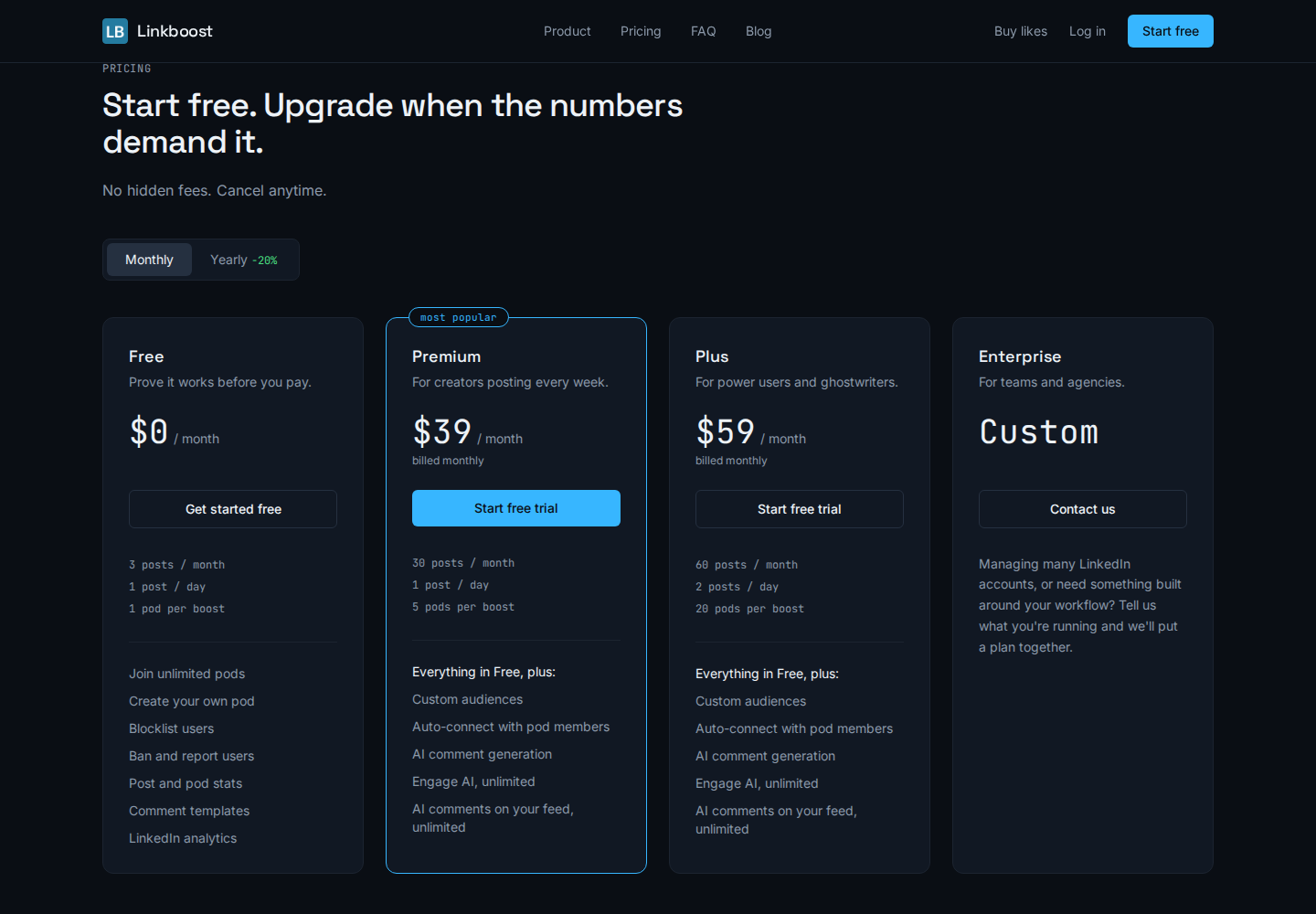
Task: Click the Log in link
Action: click(x=1088, y=31)
